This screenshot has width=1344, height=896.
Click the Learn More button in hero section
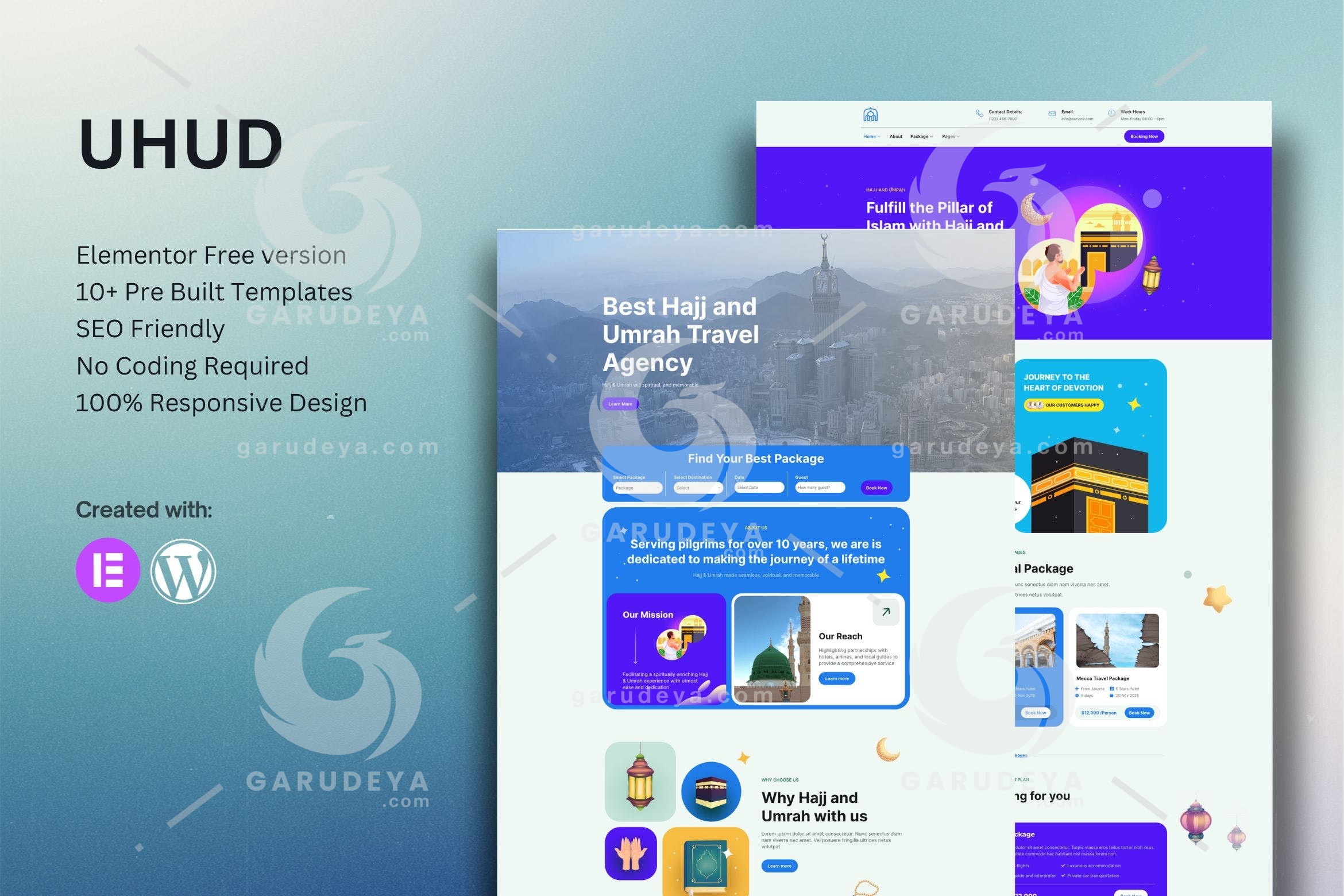[620, 403]
